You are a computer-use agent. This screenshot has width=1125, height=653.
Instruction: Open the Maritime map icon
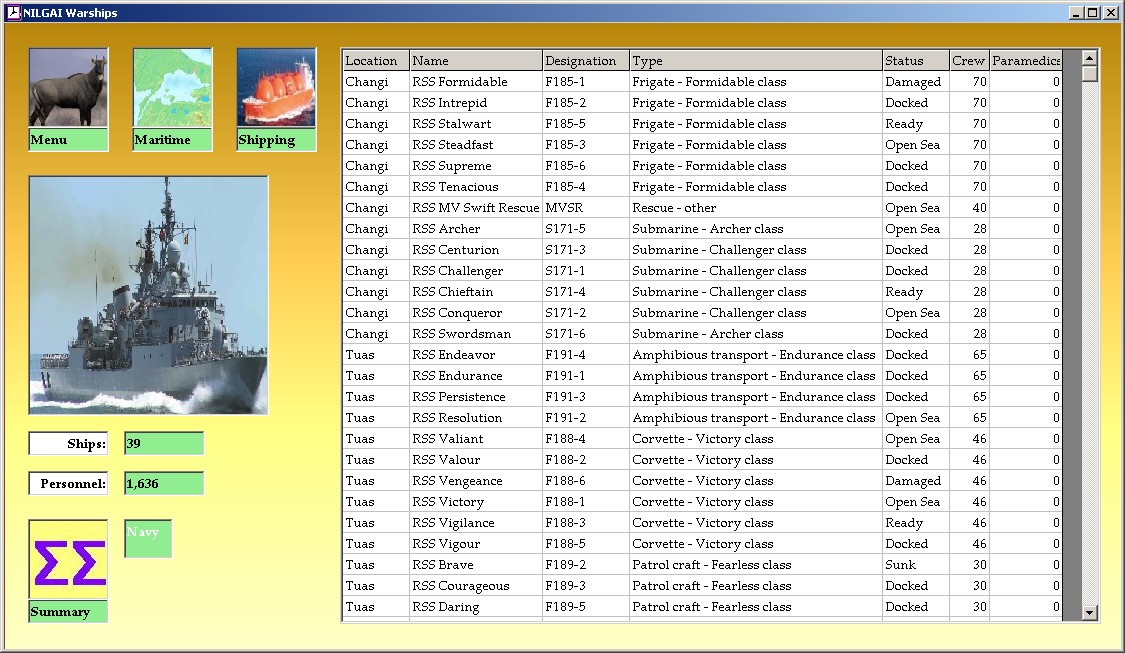173,88
